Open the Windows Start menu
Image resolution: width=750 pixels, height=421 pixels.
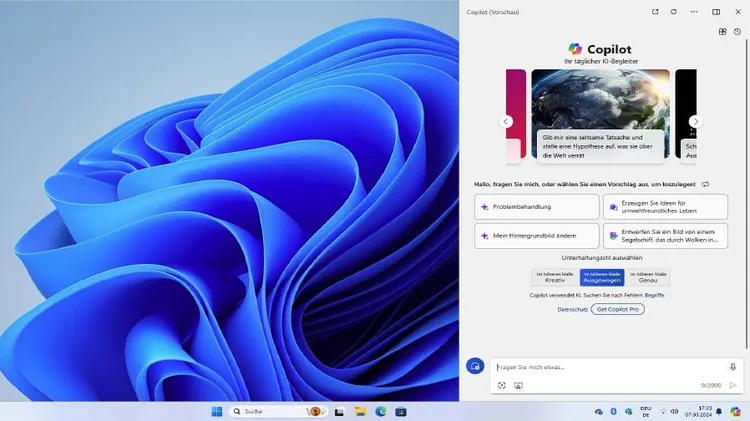click(217, 411)
